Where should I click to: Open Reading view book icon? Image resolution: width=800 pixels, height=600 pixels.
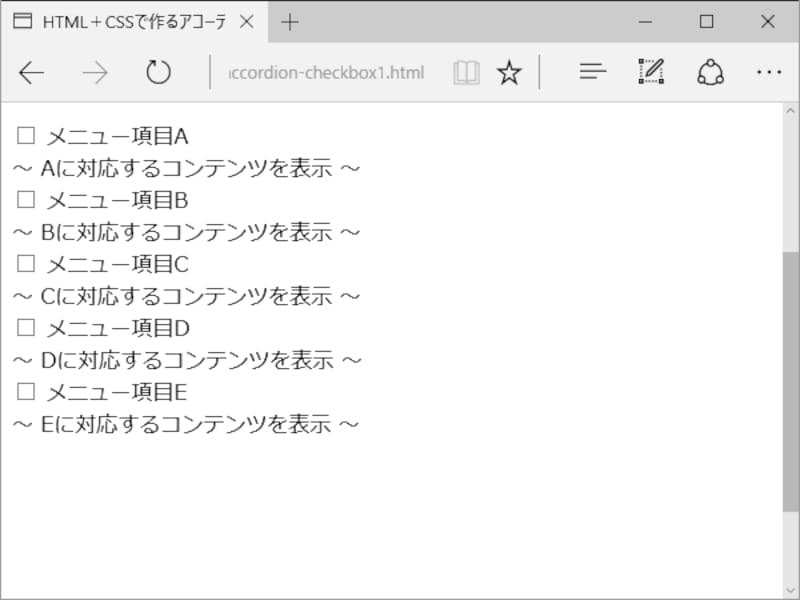(x=466, y=73)
